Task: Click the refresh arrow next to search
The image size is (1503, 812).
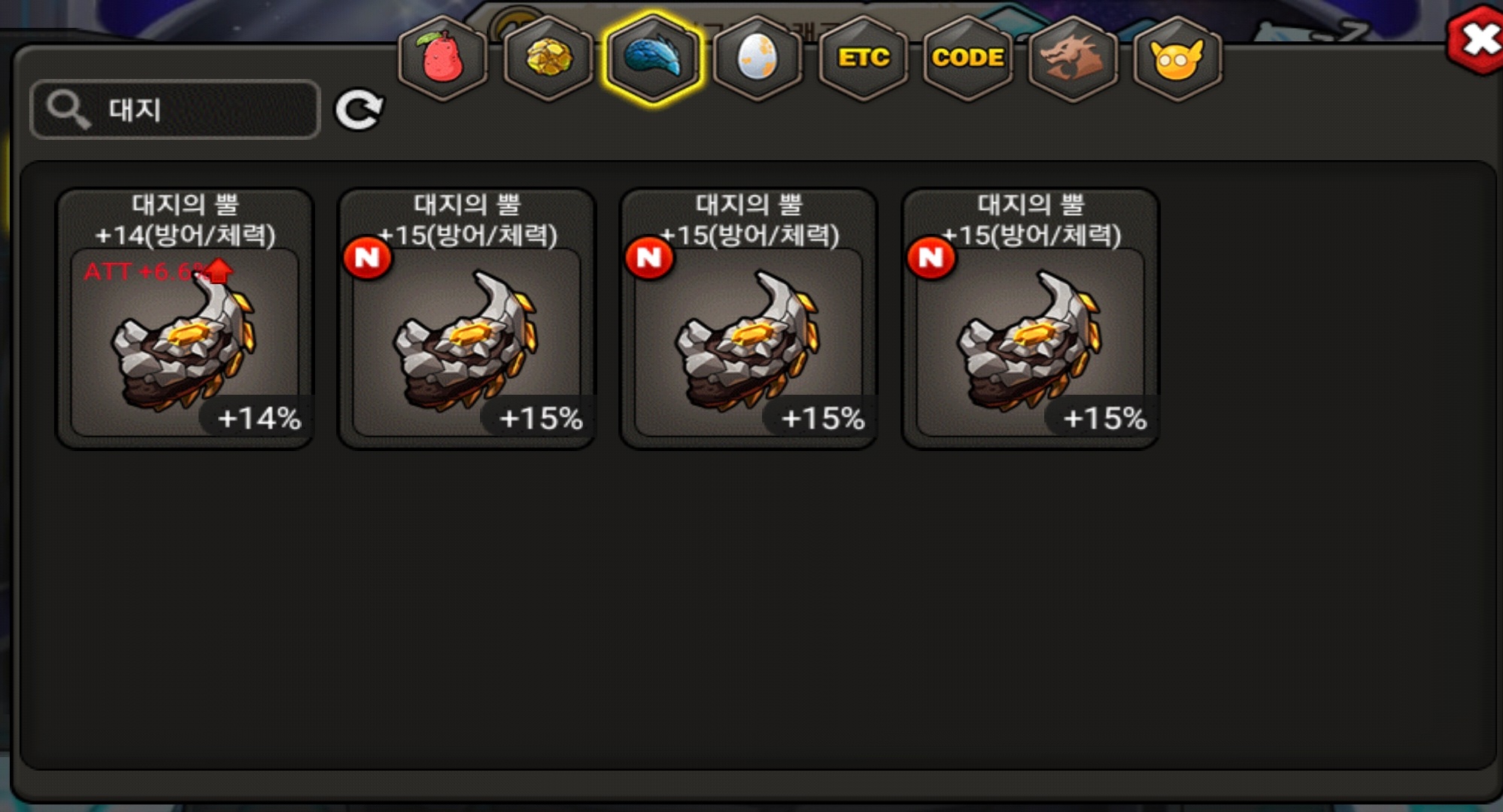Action: [x=359, y=111]
